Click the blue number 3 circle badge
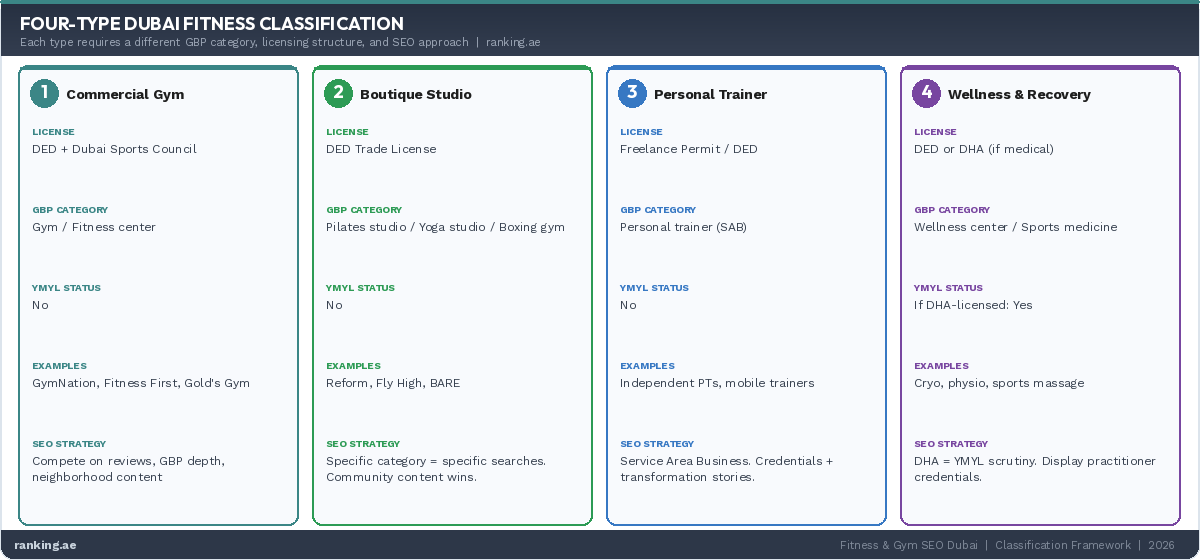The height and width of the screenshot is (560, 1200). click(632, 94)
